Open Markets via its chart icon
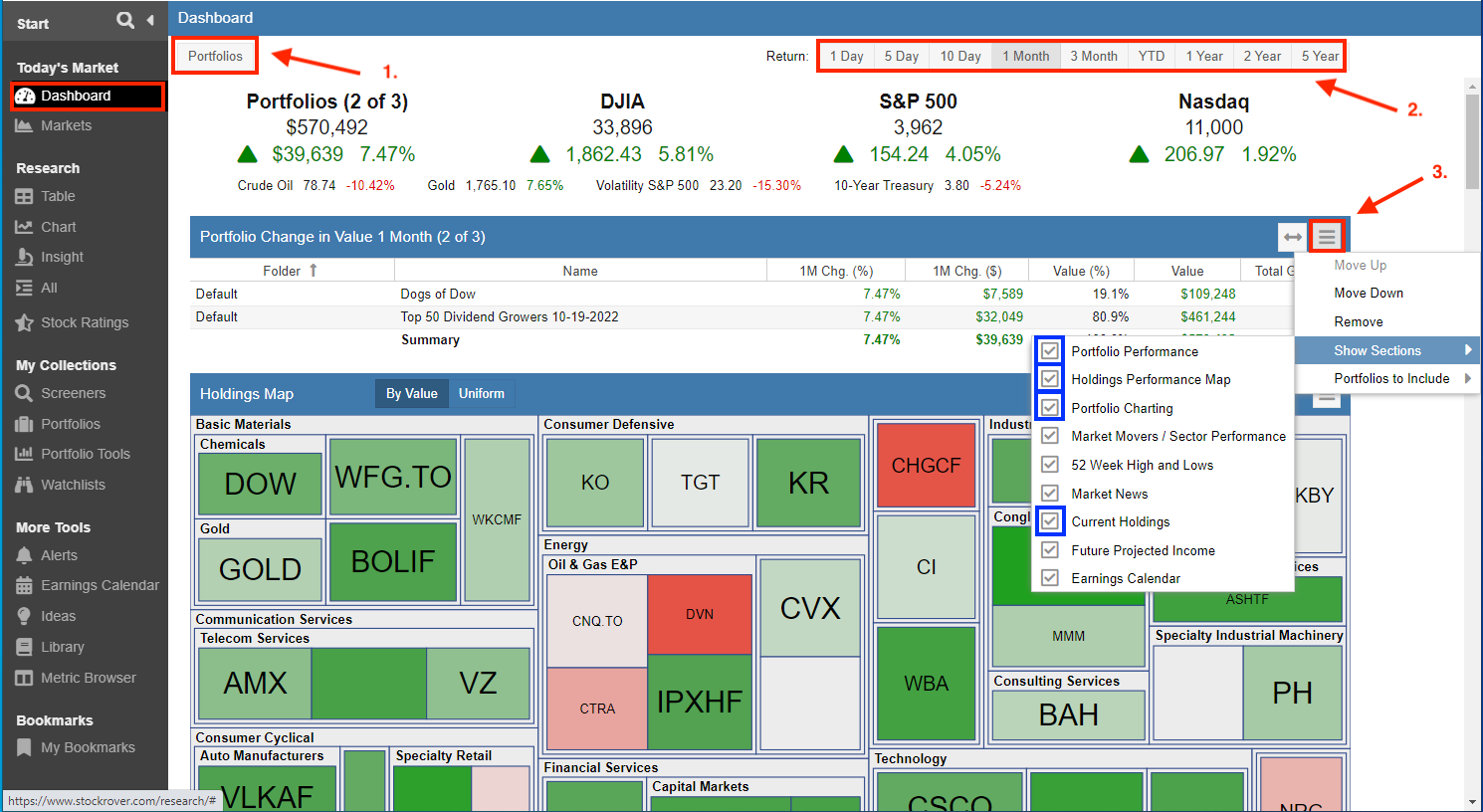 24,125
